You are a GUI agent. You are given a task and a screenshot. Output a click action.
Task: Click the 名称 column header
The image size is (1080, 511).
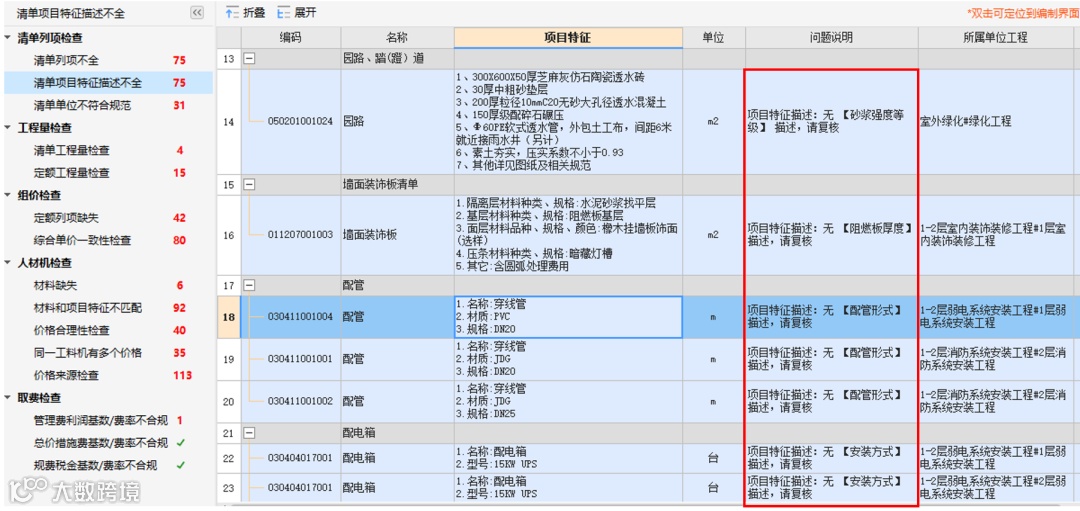pyautogui.click(x=397, y=38)
